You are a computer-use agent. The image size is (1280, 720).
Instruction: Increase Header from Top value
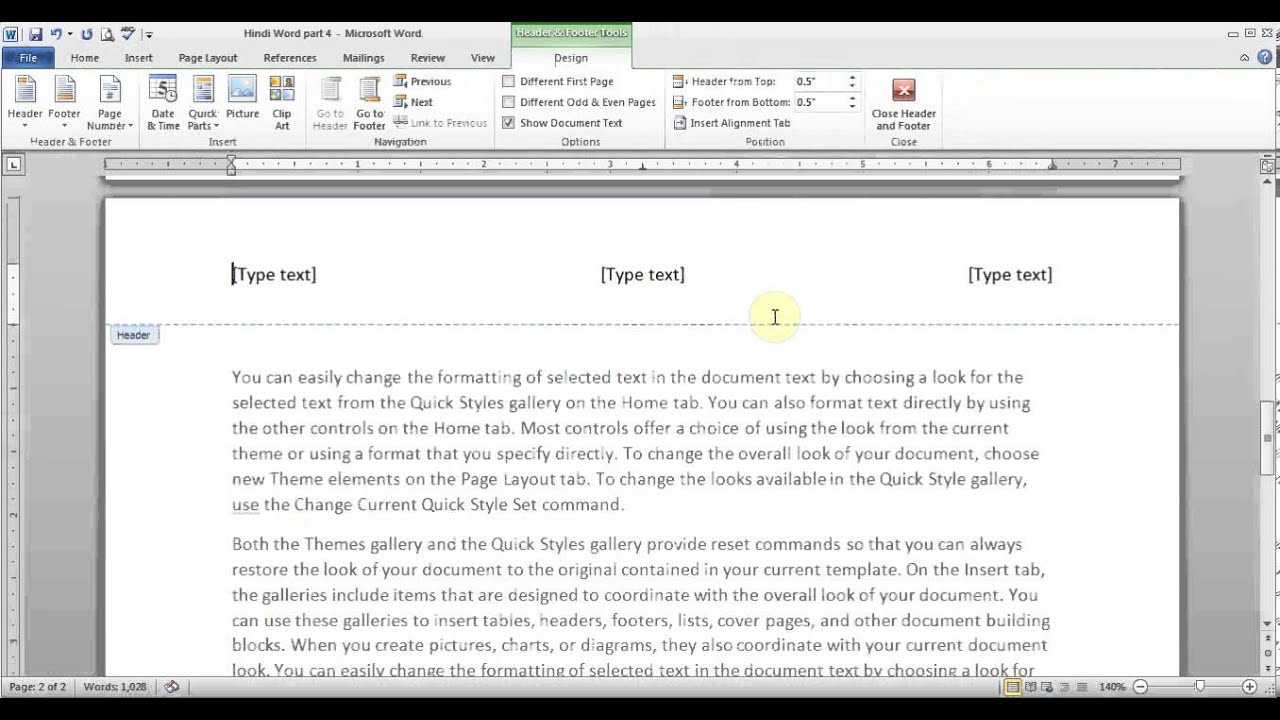[x=852, y=78]
